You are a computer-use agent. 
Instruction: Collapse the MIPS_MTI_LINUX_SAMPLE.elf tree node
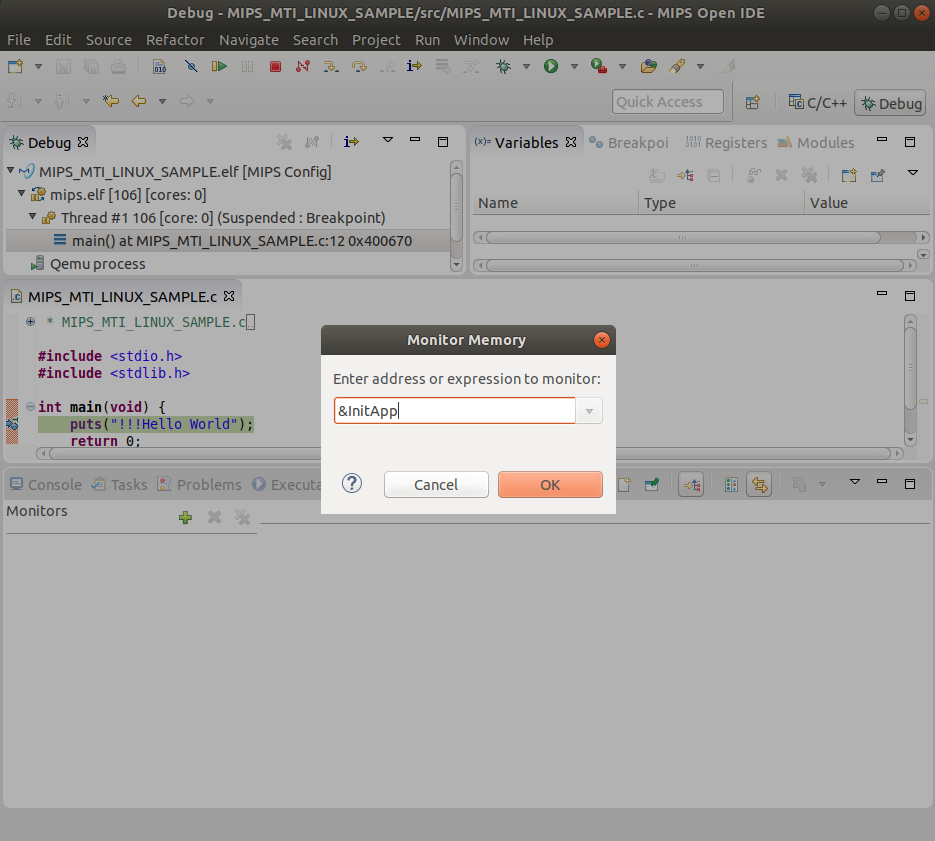11,171
